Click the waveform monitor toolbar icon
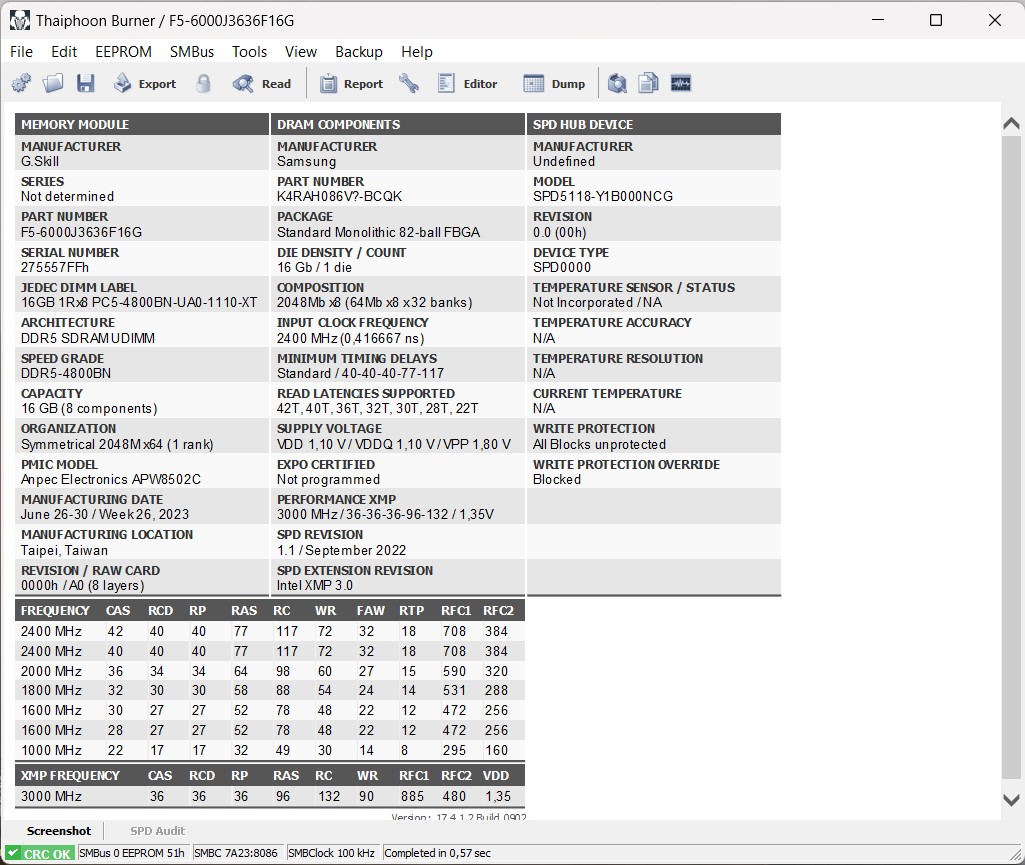The width and height of the screenshot is (1025, 865). pos(681,83)
